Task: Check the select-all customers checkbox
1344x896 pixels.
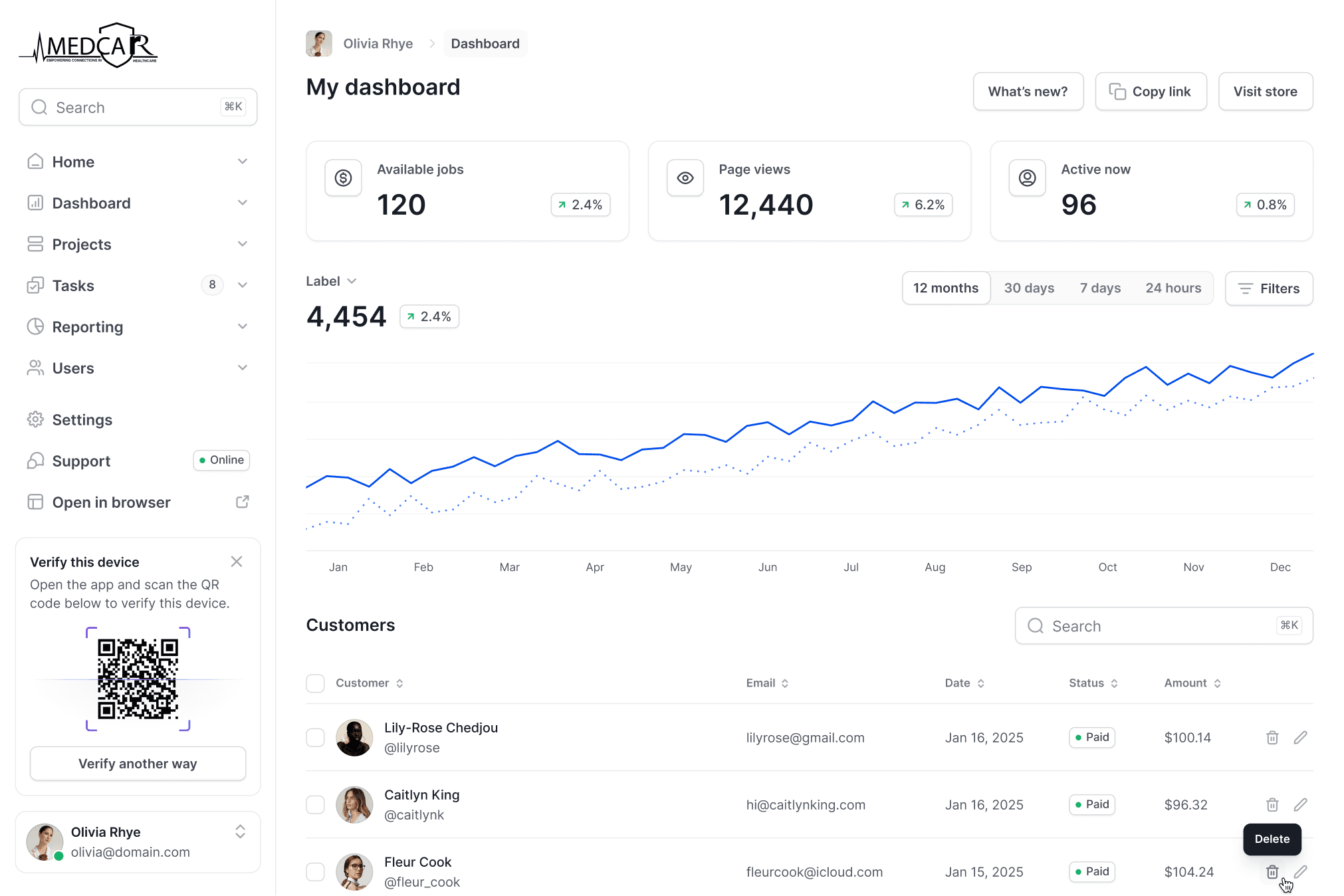Action: [x=315, y=683]
